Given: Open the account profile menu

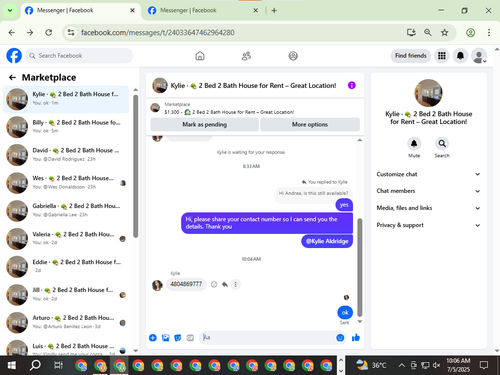Looking at the screenshot, I should click(479, 56).
